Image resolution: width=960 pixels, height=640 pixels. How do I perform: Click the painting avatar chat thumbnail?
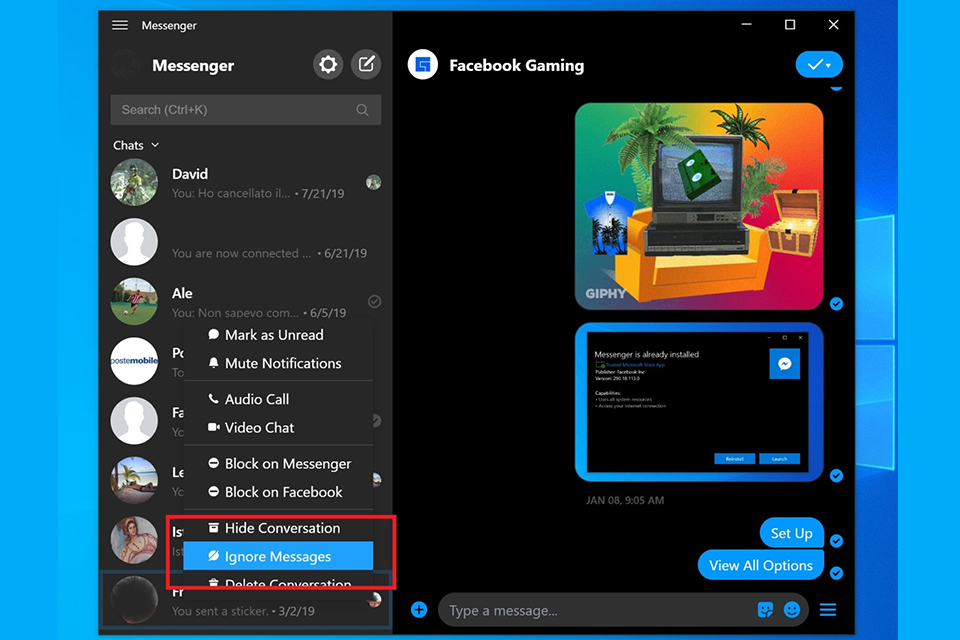[134, 540]
